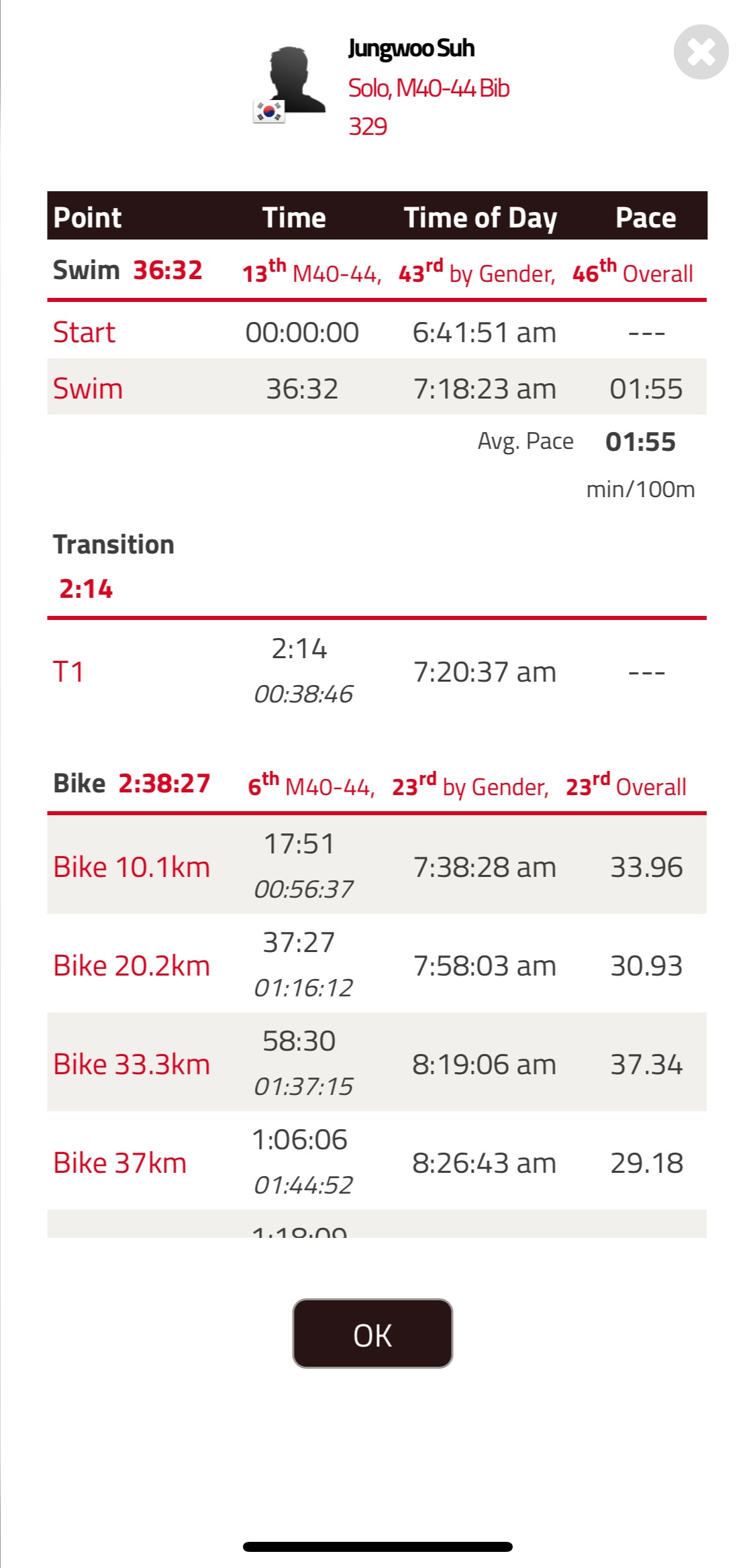The height and width of the screenshot is (1568, 755).
Task: Tap the Bike 2:38:27 section heading
Action: coord(132,784)
